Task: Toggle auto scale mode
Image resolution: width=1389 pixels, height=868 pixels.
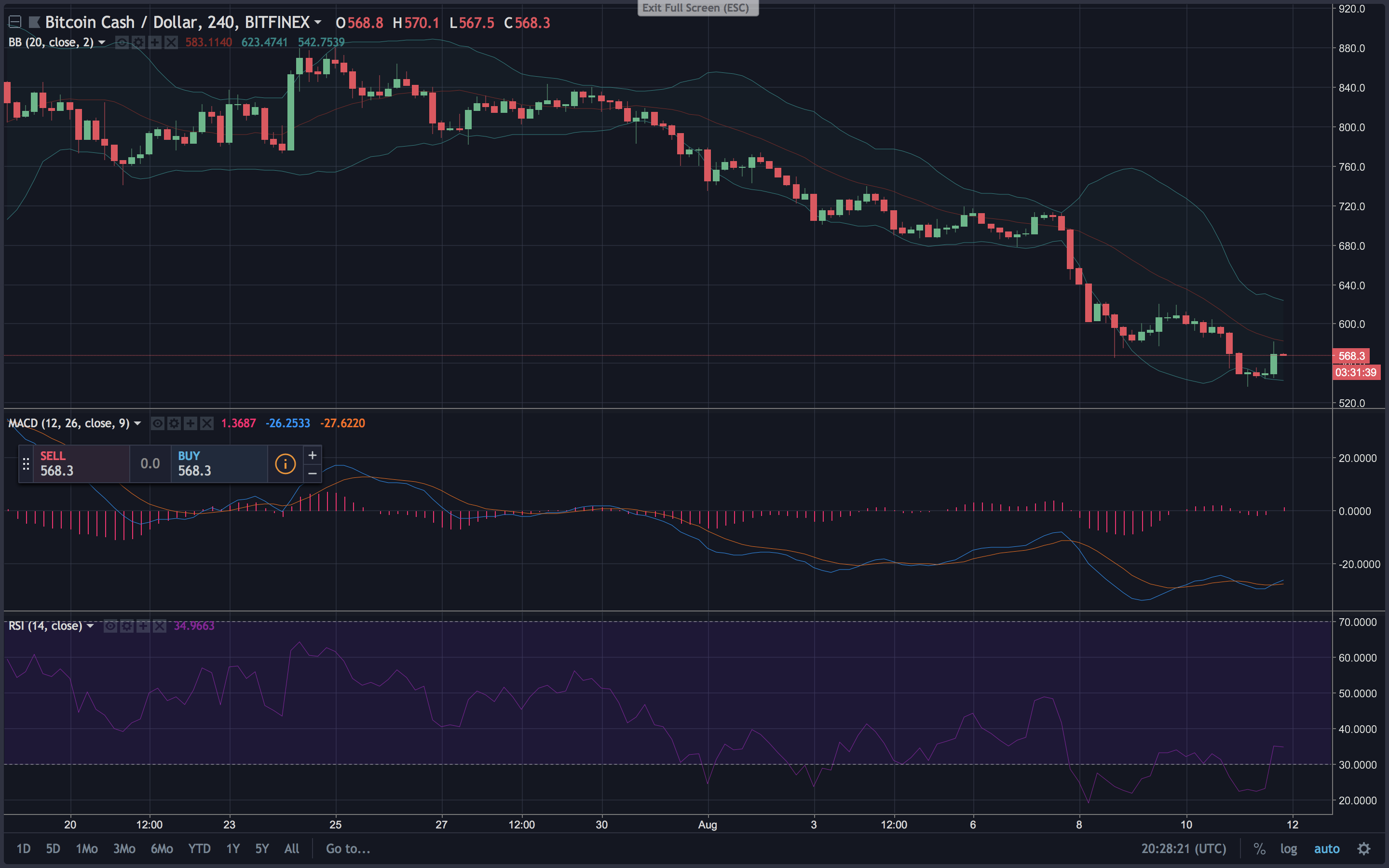Action: [1326, 849]
